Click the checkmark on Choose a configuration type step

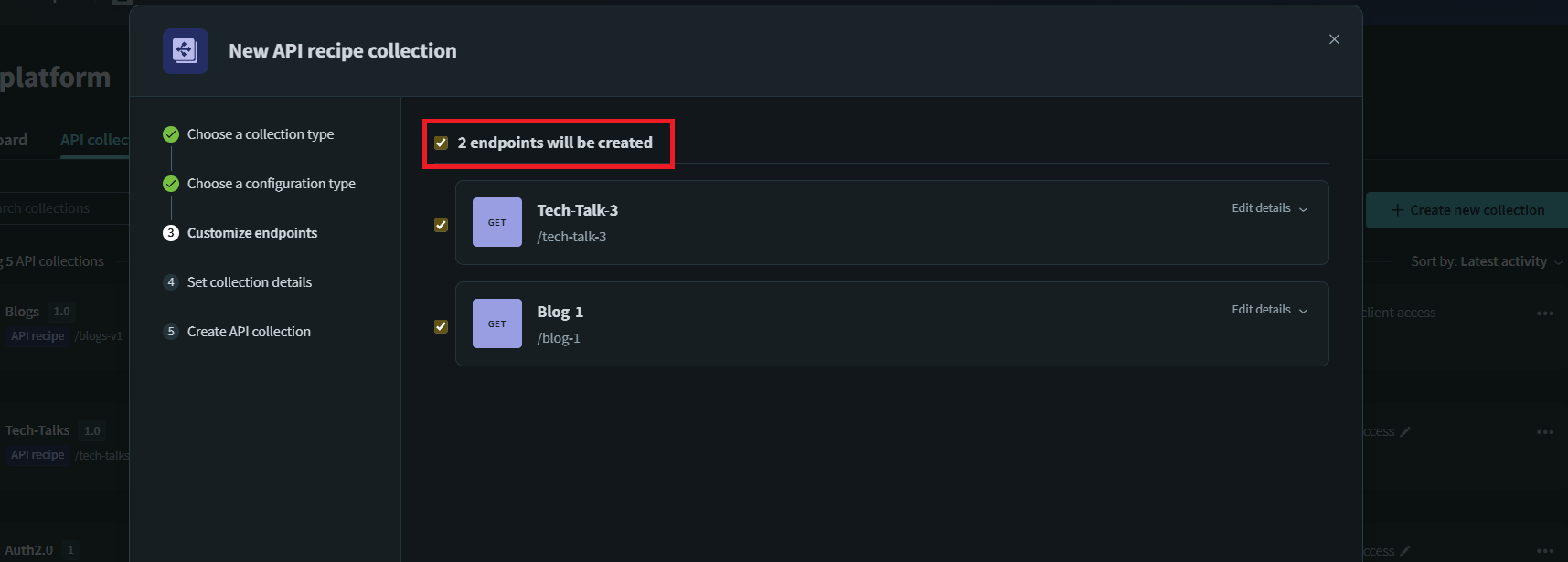tap(170, 183)
